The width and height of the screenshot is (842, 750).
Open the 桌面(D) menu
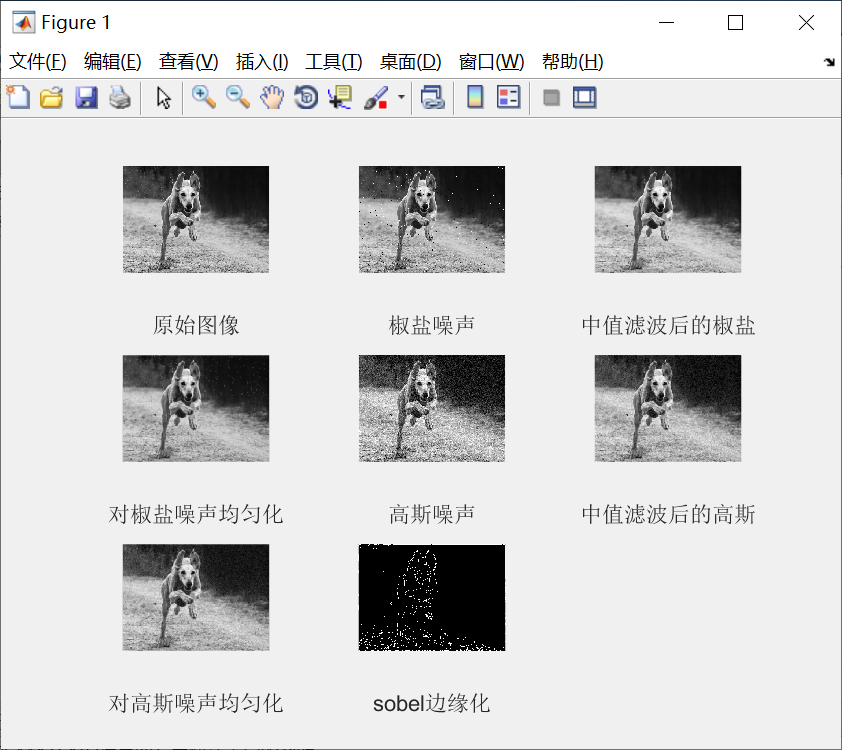click(x=410, y=62)
